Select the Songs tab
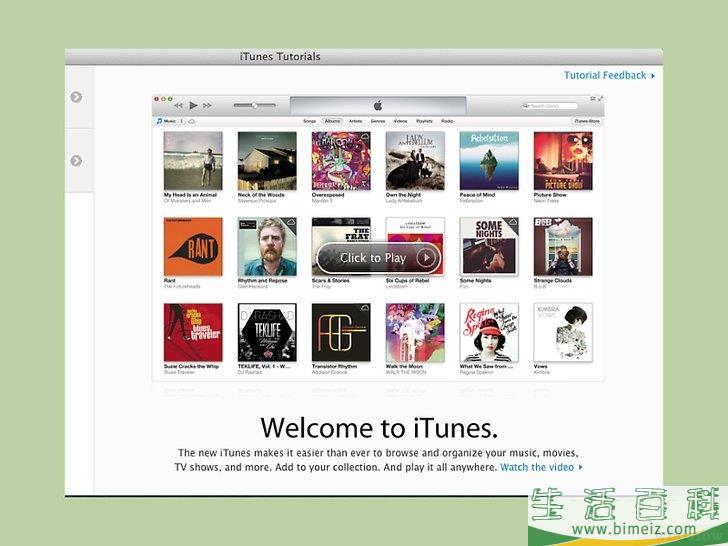 (x=309, y=121)
